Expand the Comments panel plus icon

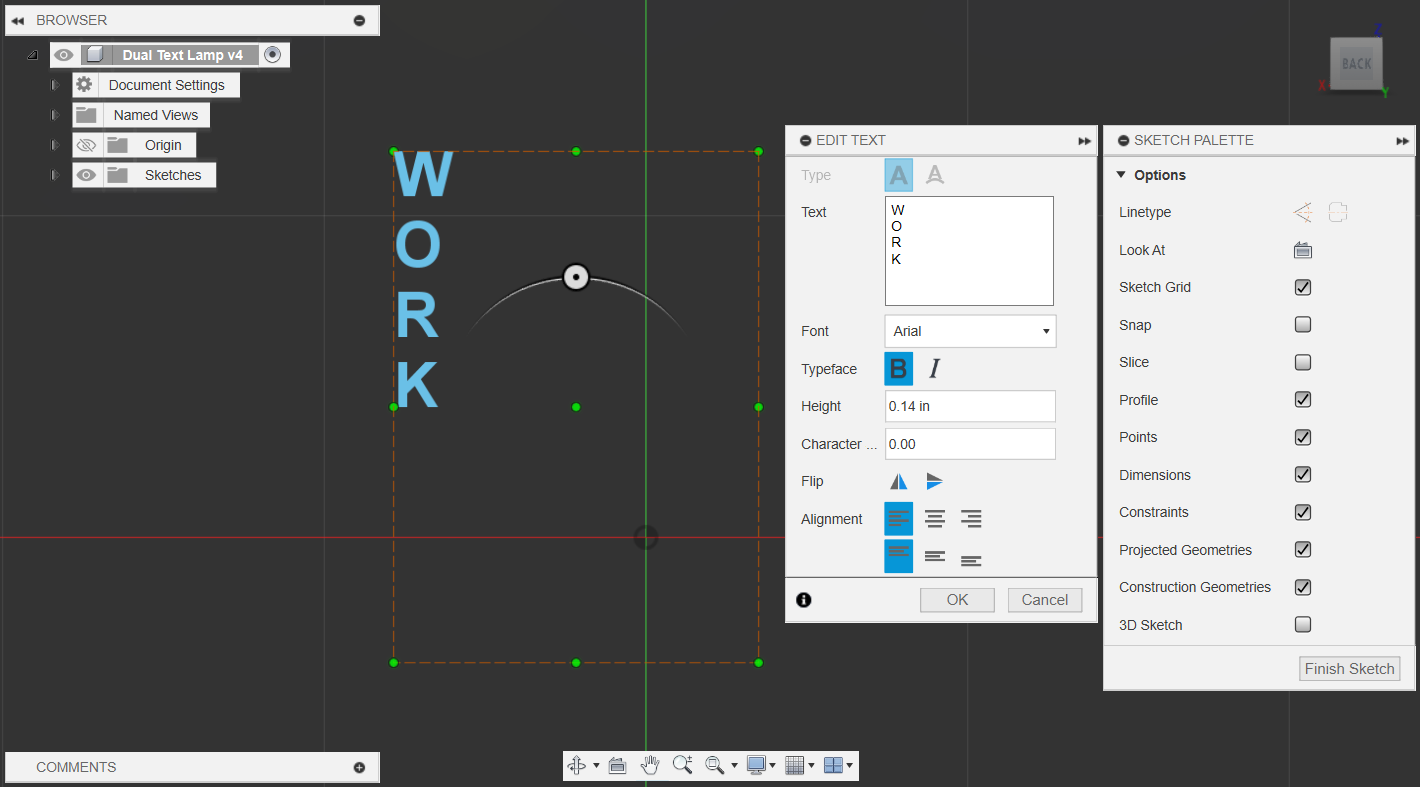pyautogui.click(x=359, y=768)
